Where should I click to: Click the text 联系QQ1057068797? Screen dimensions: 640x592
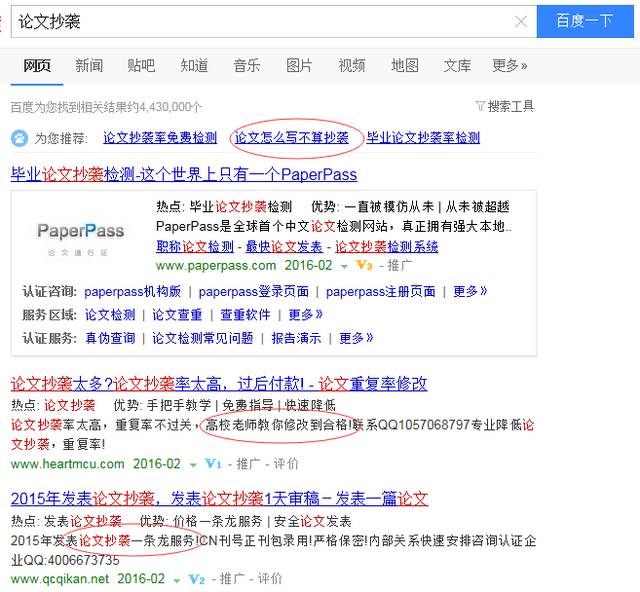[411, 425]
